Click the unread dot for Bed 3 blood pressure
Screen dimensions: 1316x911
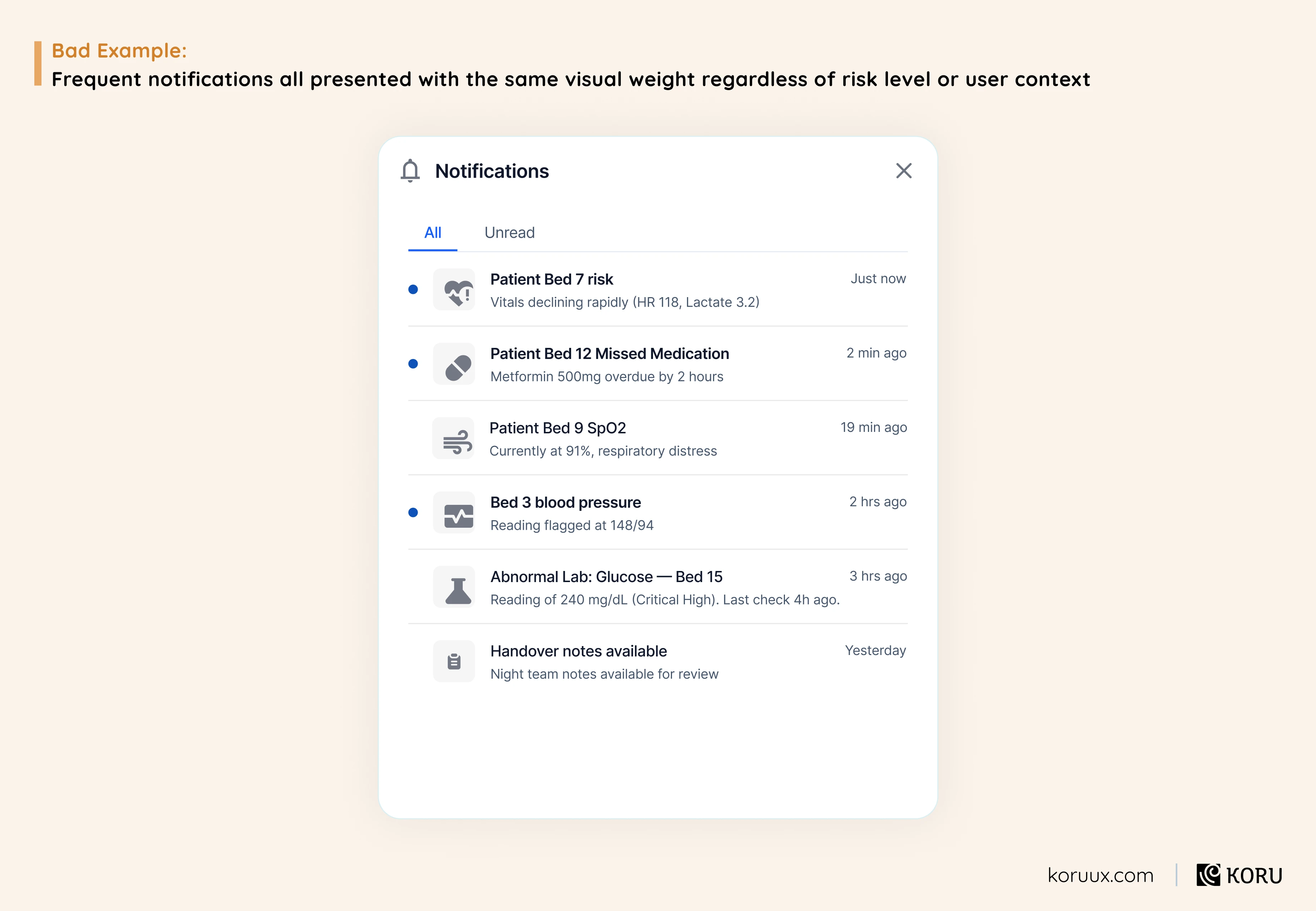click(413, 513)
